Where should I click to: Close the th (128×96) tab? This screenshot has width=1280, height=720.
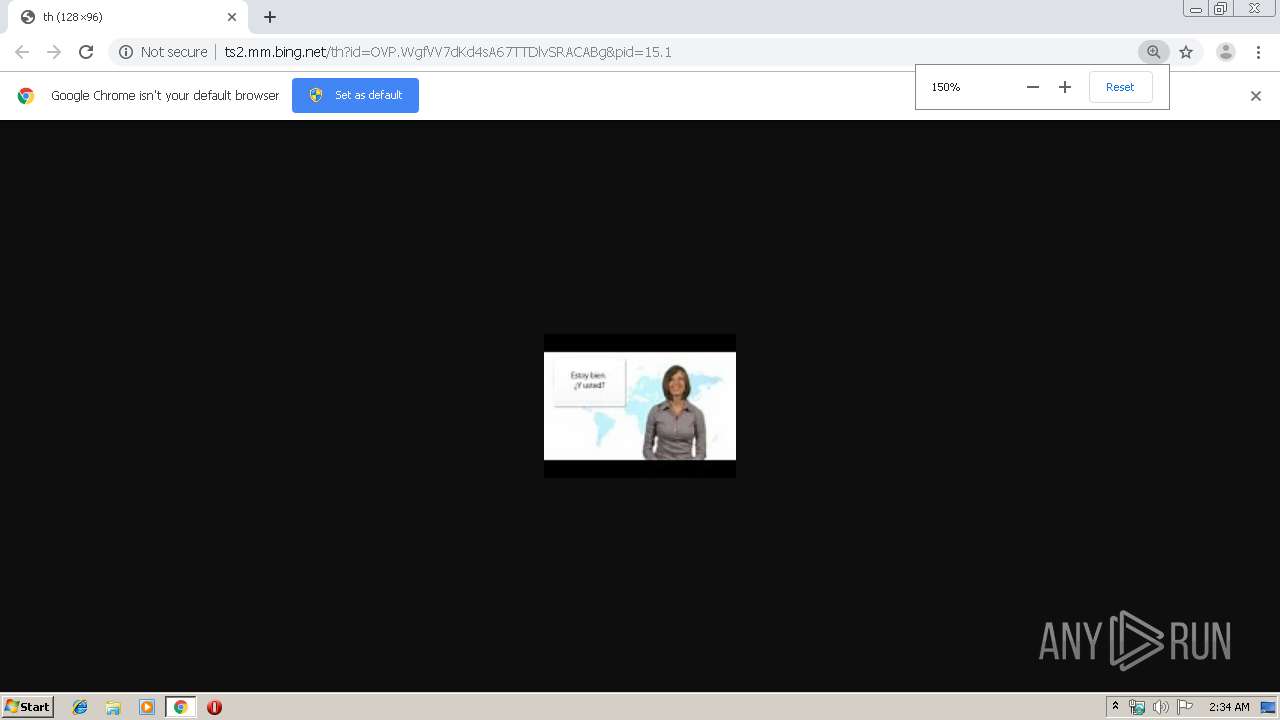click(x=232, y=17)
